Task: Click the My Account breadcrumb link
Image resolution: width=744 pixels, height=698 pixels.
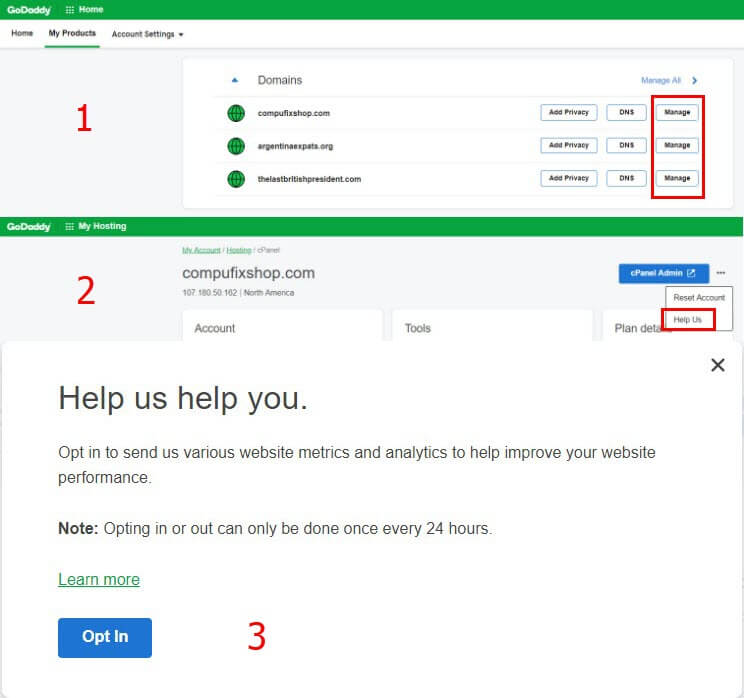Action: [201, 250]
